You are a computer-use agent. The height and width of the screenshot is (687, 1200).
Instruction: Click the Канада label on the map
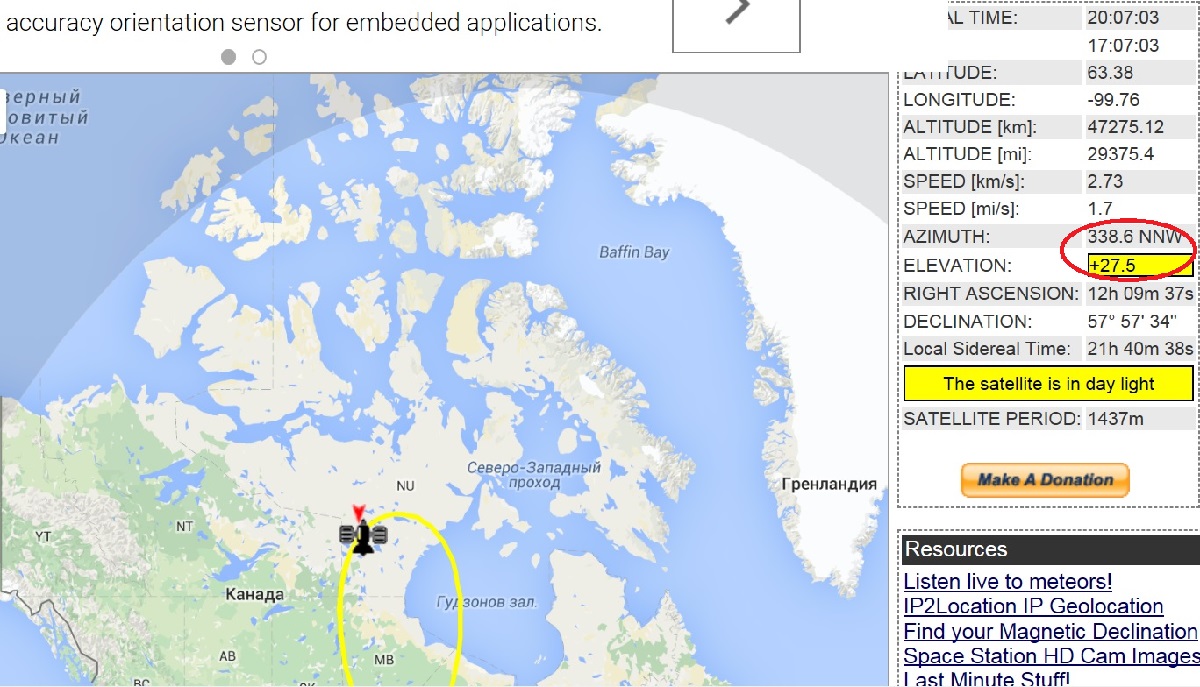coord(255,594)
